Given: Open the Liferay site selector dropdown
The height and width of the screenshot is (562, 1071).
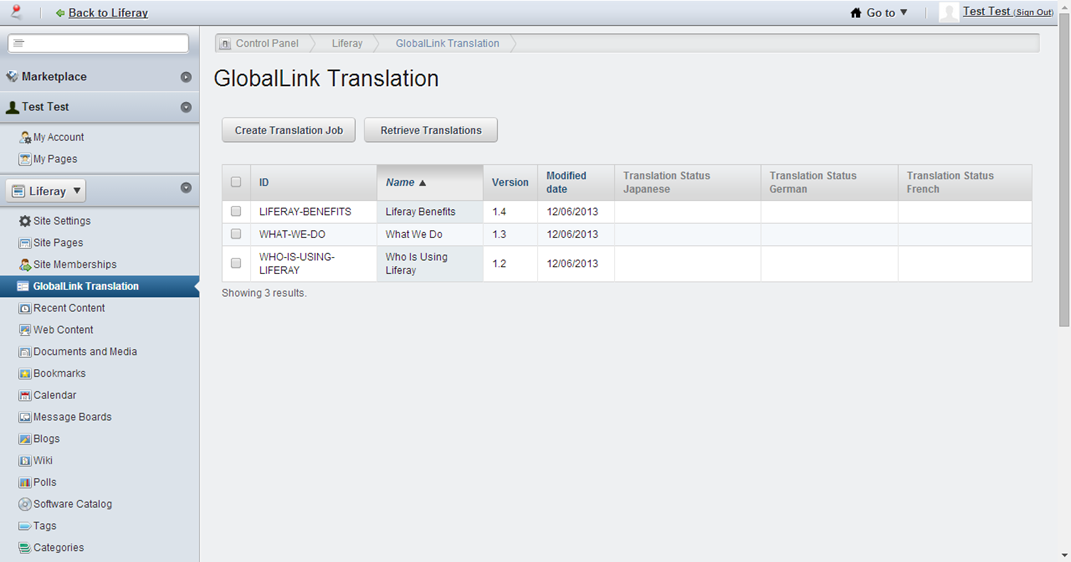Looking at the screenshot, I should pyautogui.click(x=47, y=191).
